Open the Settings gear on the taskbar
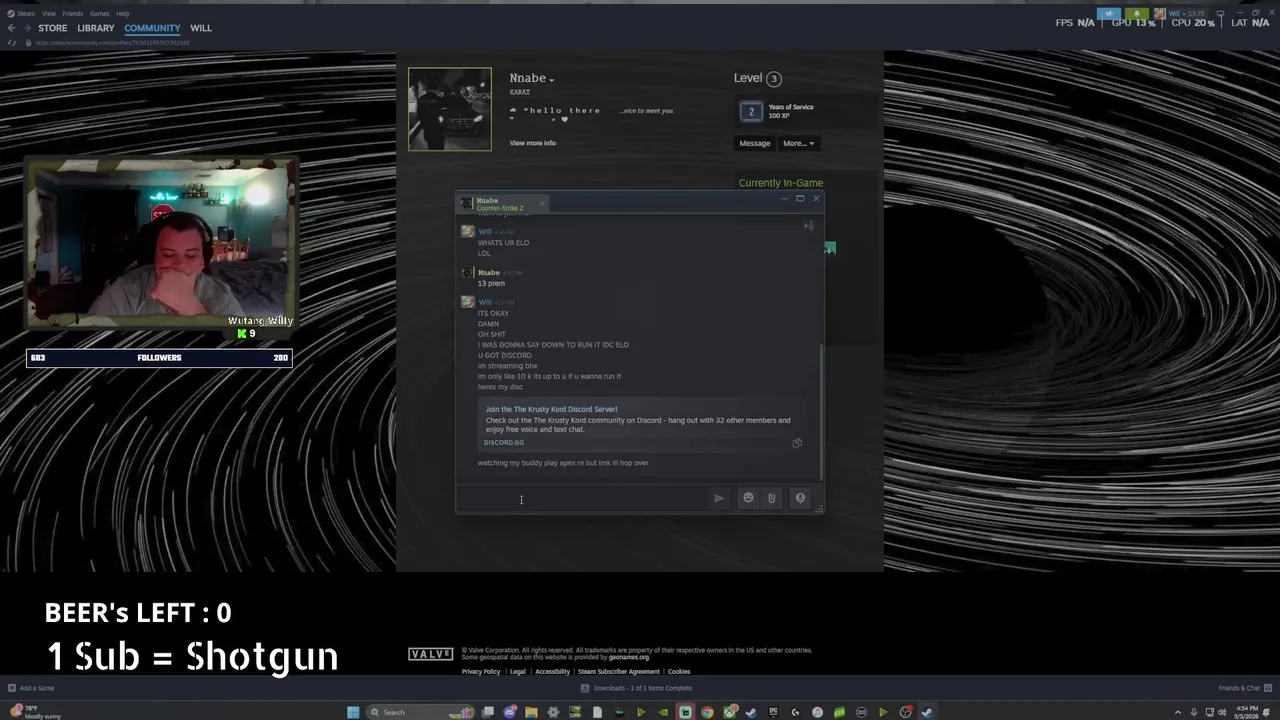The width and height of the screenshot is (1280, 720). point(553,712)
